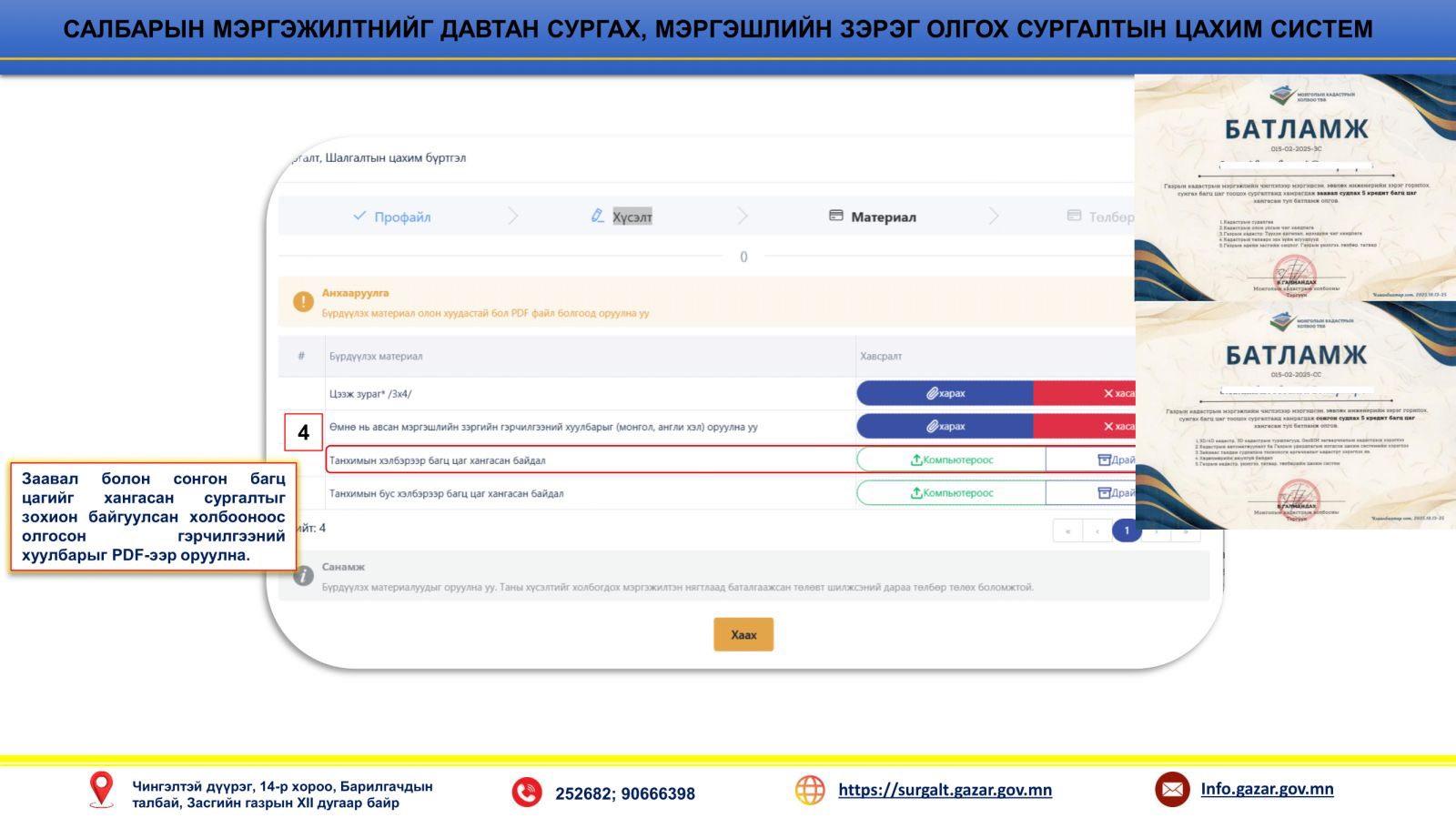Open the Info.gazar.gov.mn link
This screenshot has height=818, width=1456.
point(1267,789)
